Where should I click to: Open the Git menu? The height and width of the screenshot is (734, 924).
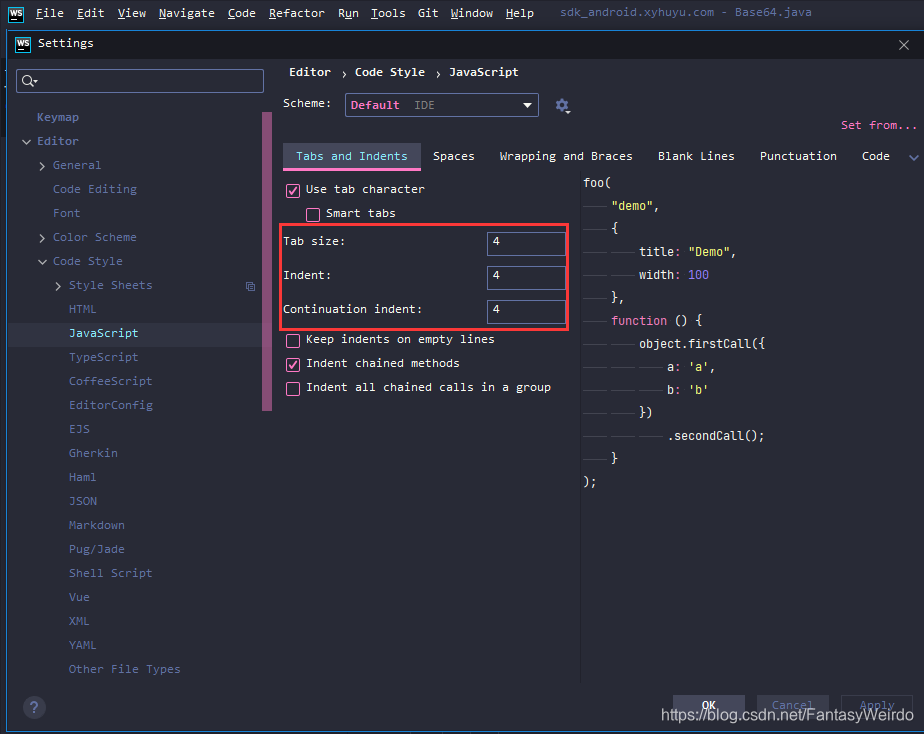[x=428, y=13]
